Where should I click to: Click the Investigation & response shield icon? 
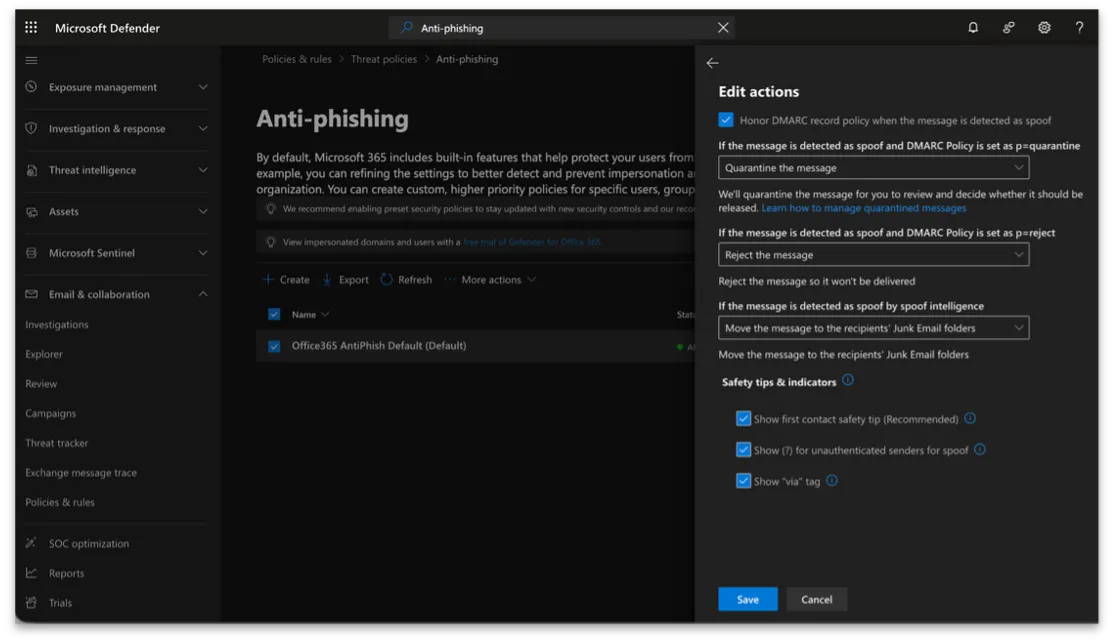point(31,128)
